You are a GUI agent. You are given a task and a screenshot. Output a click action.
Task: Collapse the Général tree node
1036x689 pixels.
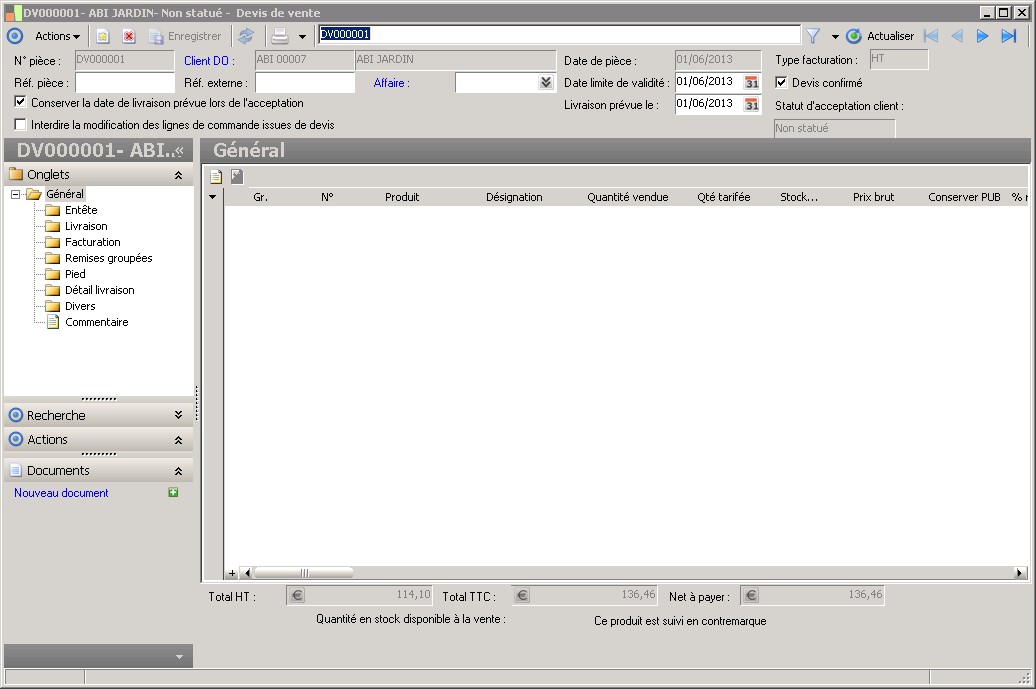[16, 194]
